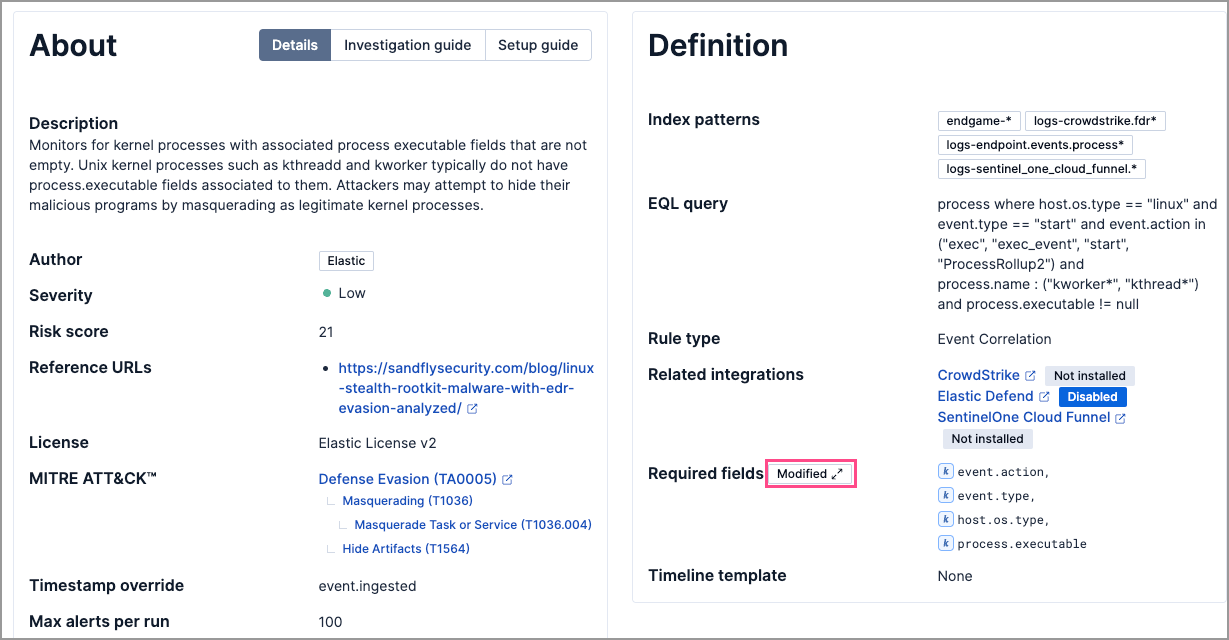
Task: Click the external link icon after the sandflysecurity URL
Action: 473,408
